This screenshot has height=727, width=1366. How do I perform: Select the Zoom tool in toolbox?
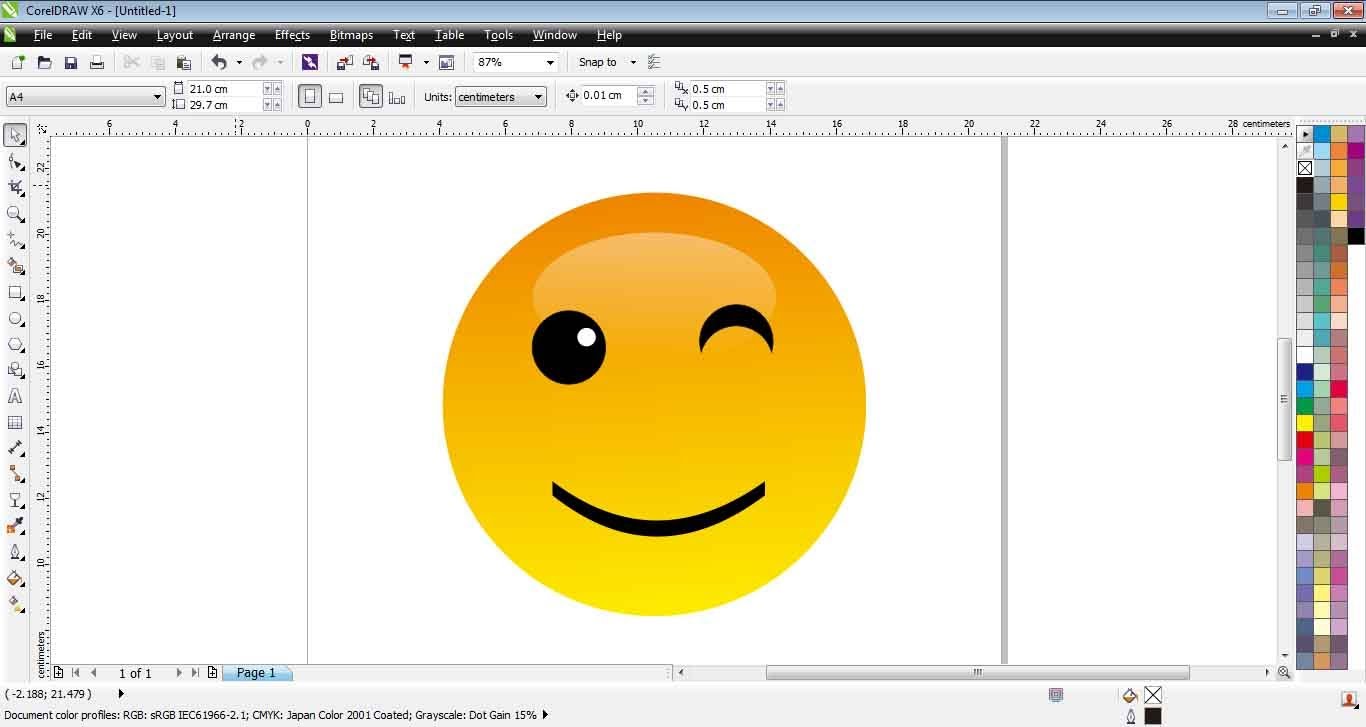click(x=15, y=214)
